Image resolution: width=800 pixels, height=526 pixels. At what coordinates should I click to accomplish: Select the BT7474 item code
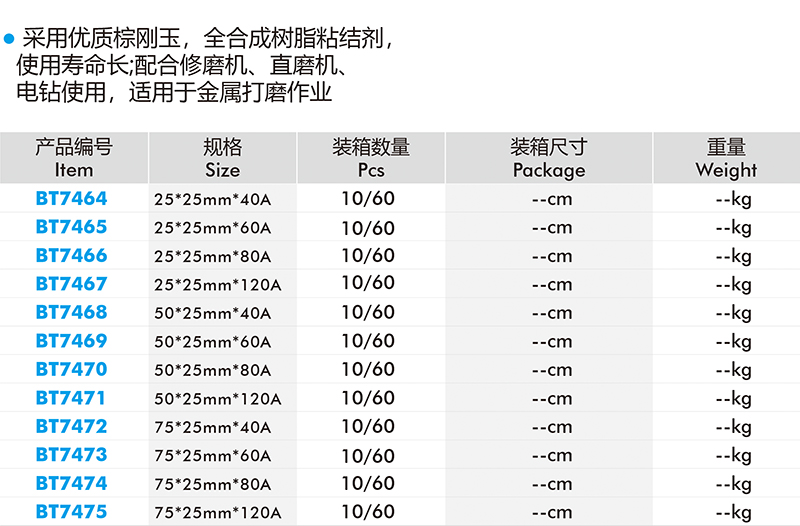[71, 483]
